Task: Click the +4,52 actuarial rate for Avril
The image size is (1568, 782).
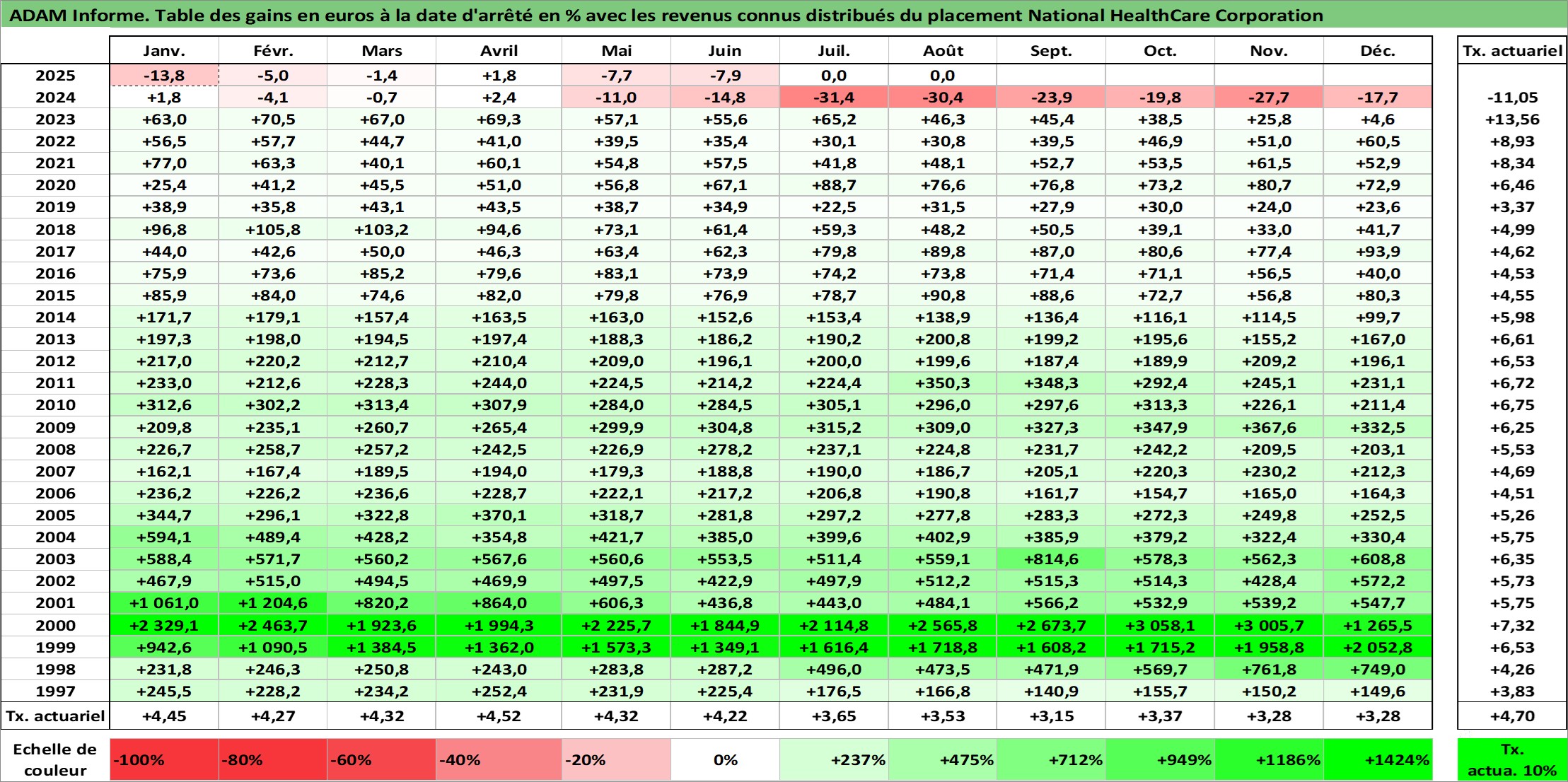Action: (499, 716)
